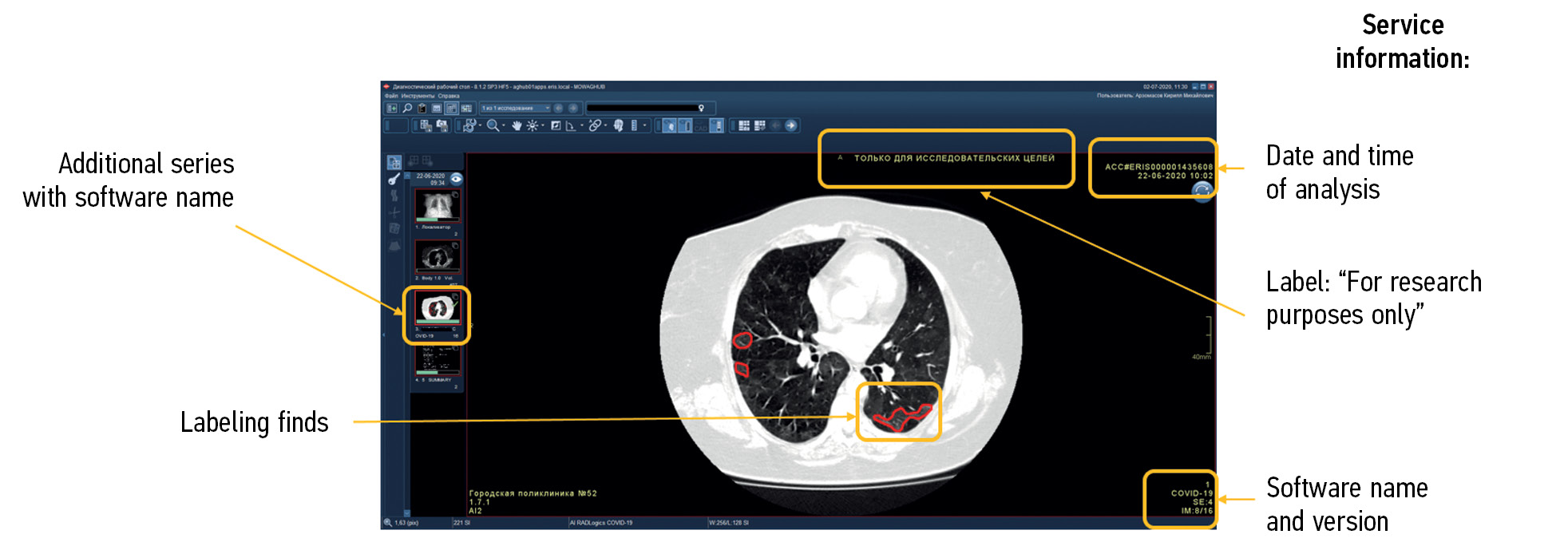Select the brightness window-level sun tool
1568x550 pixels.
click(x=533, y=126)
